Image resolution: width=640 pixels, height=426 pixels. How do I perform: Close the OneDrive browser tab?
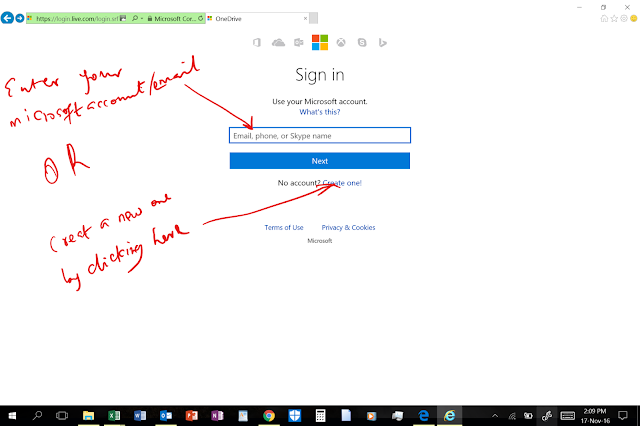305,19
